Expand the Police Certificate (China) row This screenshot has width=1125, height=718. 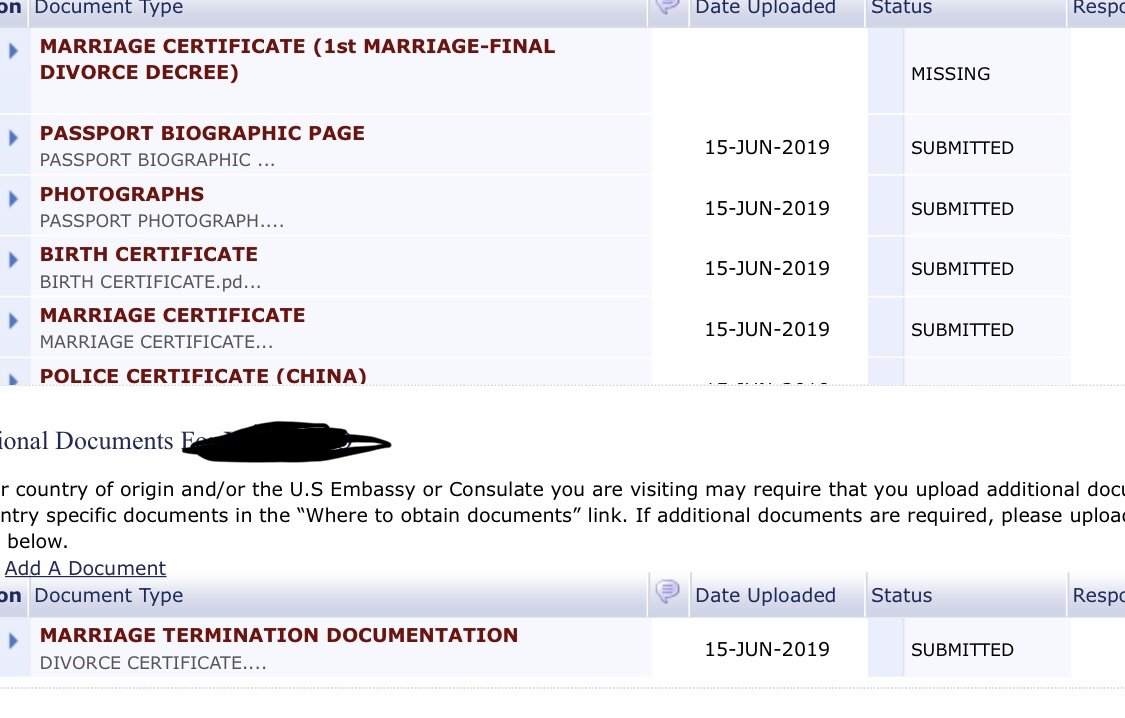pyautogui.click(x=13, y=379)
